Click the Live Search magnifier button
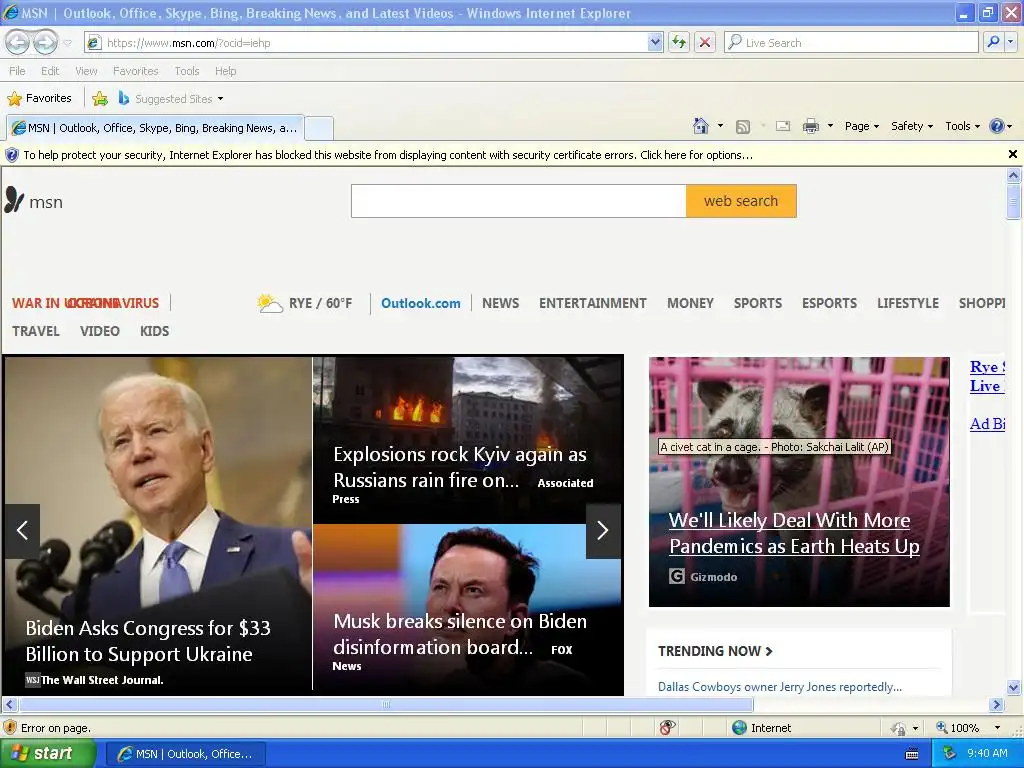 pos(993,42)
